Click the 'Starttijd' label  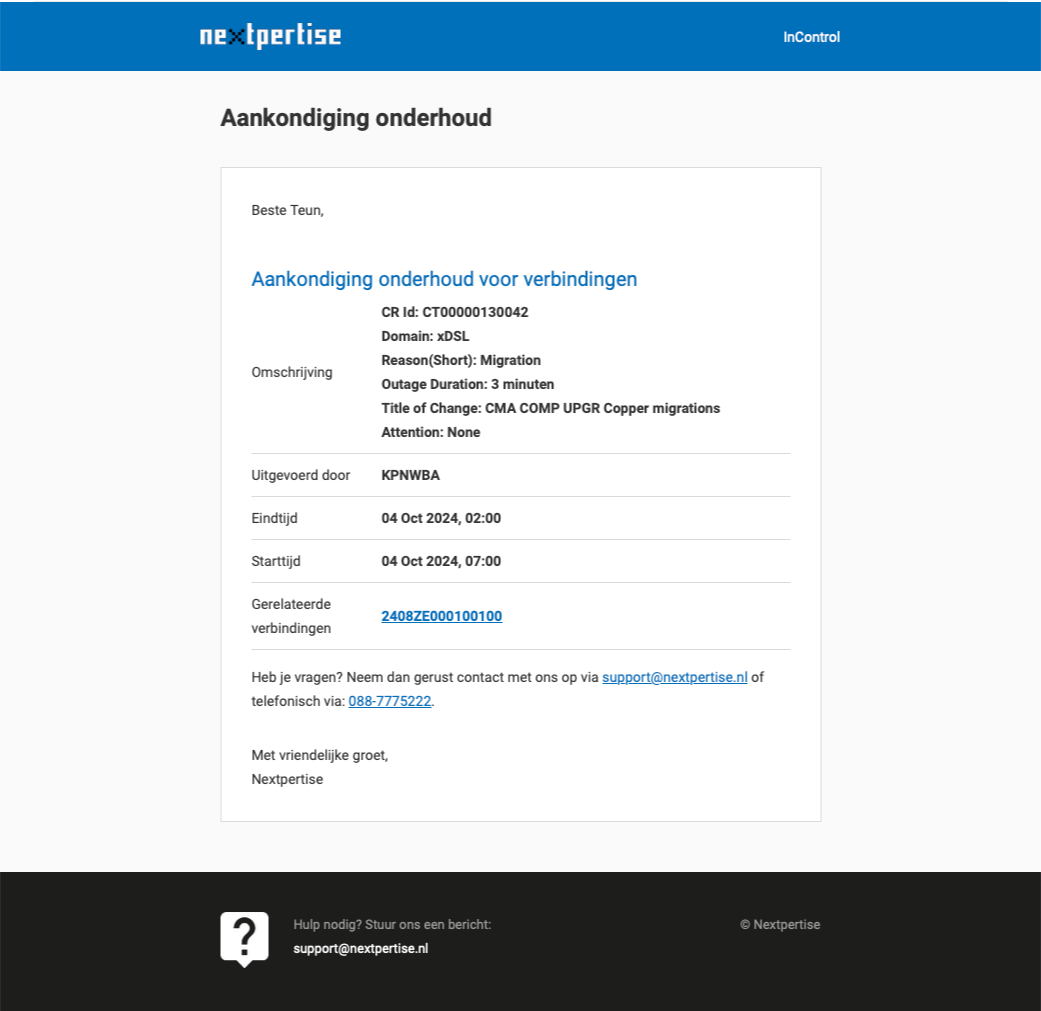pyautogui.click(x=276, y=561)
